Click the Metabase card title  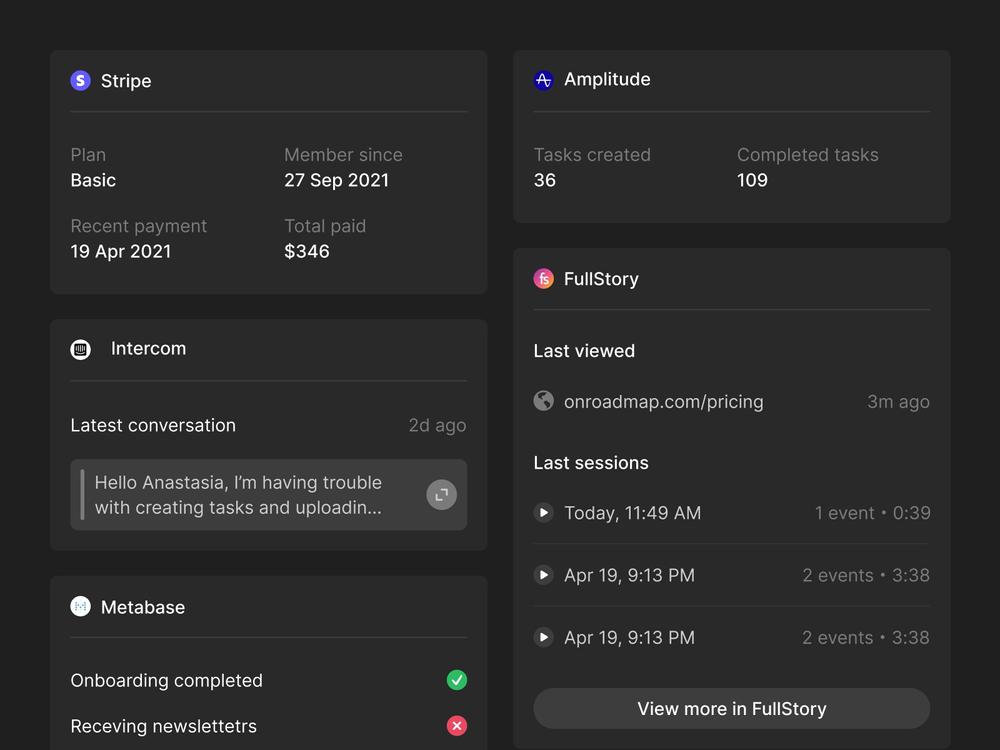point(143,607)
